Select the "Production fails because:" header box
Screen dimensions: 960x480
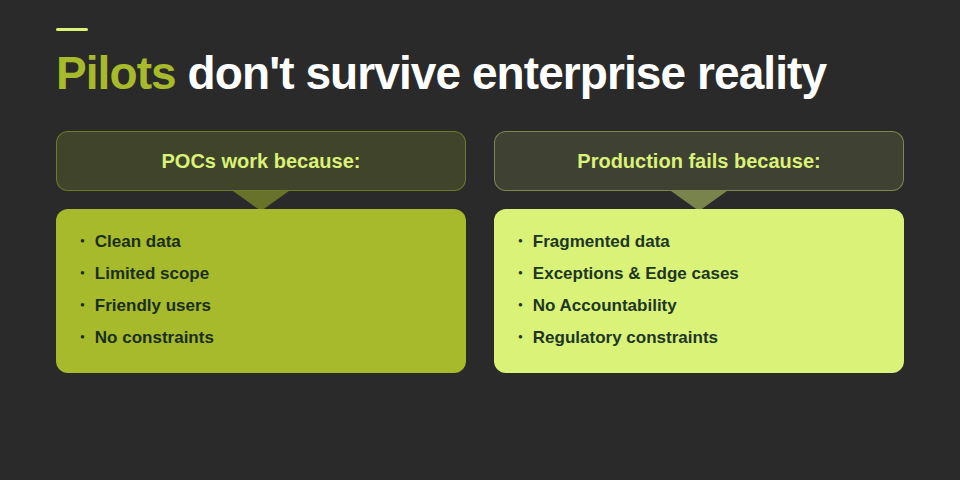point(699,161)
